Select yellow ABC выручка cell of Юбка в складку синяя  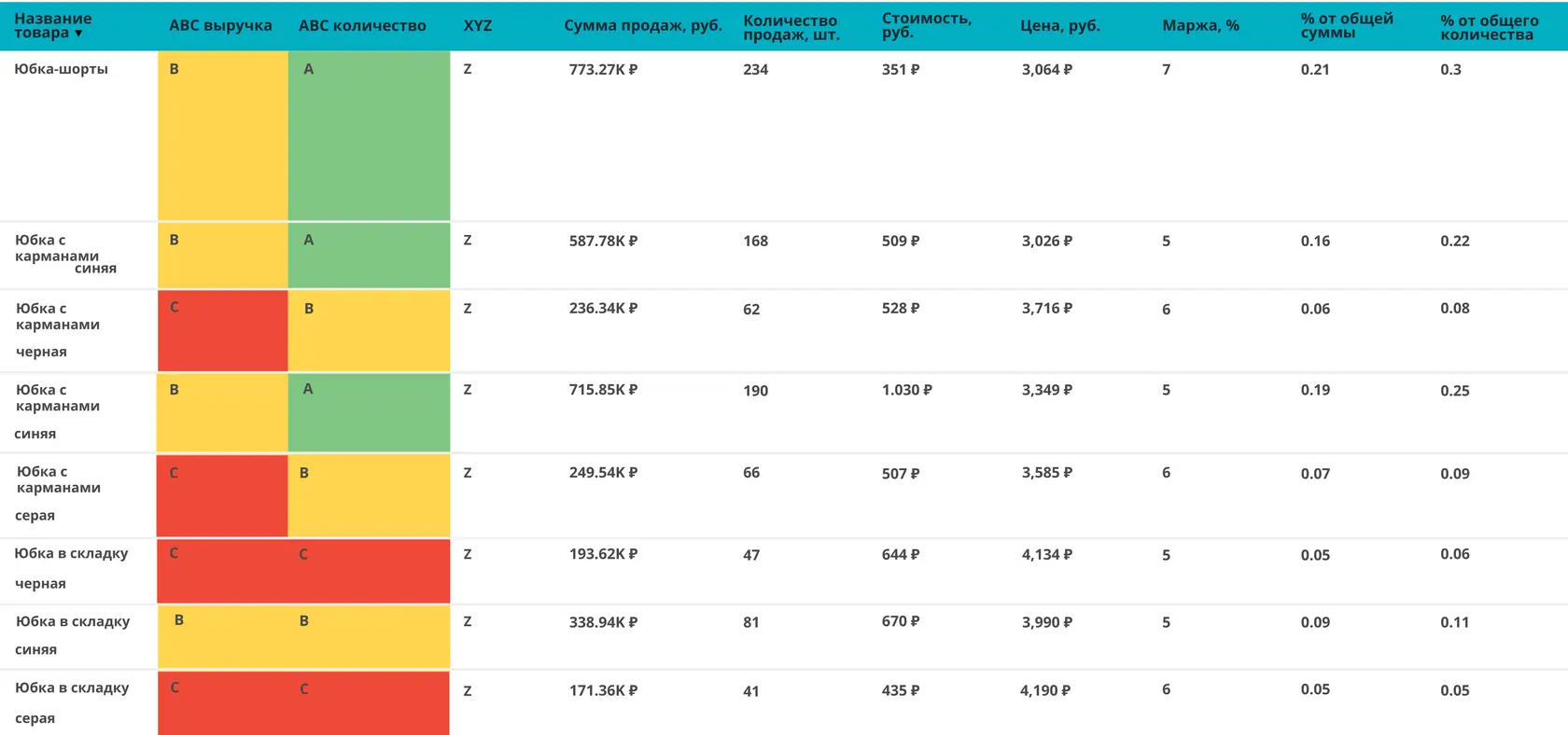(222, 636)
